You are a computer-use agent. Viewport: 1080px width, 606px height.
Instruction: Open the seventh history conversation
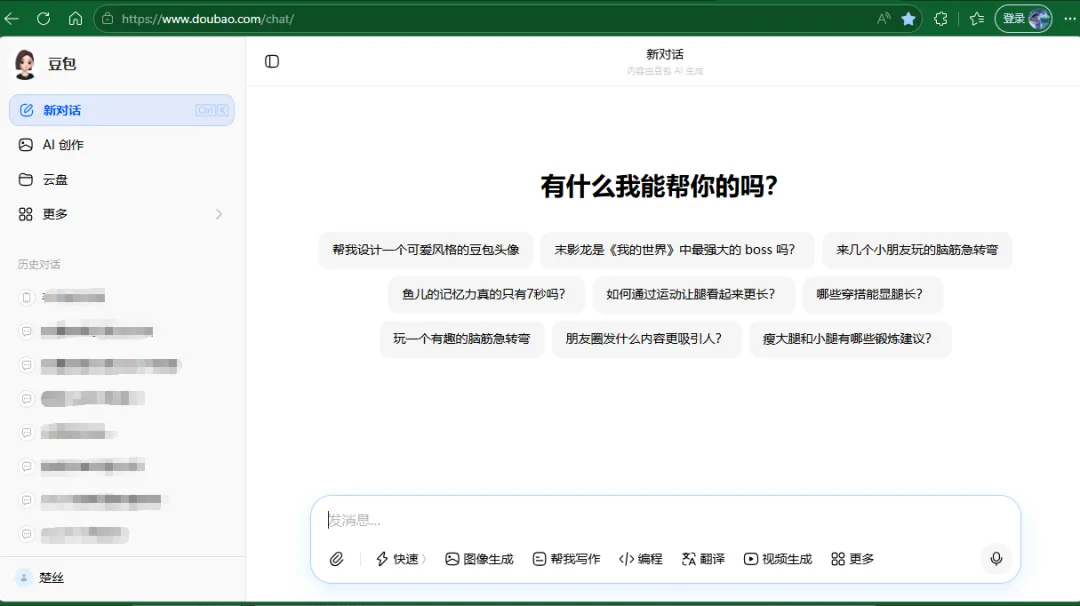coord(122,500)
